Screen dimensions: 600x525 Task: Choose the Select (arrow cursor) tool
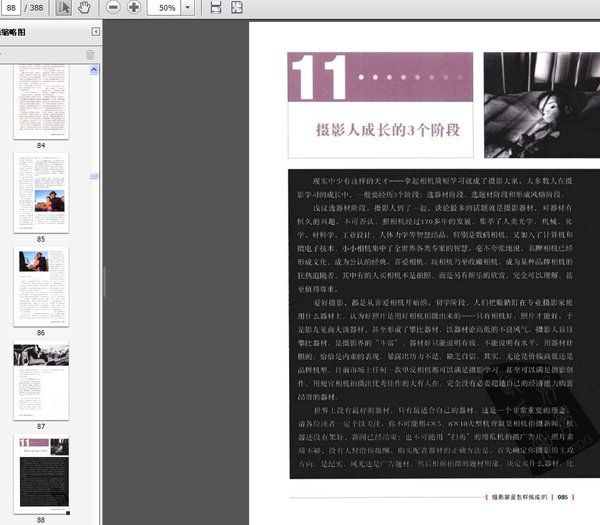coord(64,8)
